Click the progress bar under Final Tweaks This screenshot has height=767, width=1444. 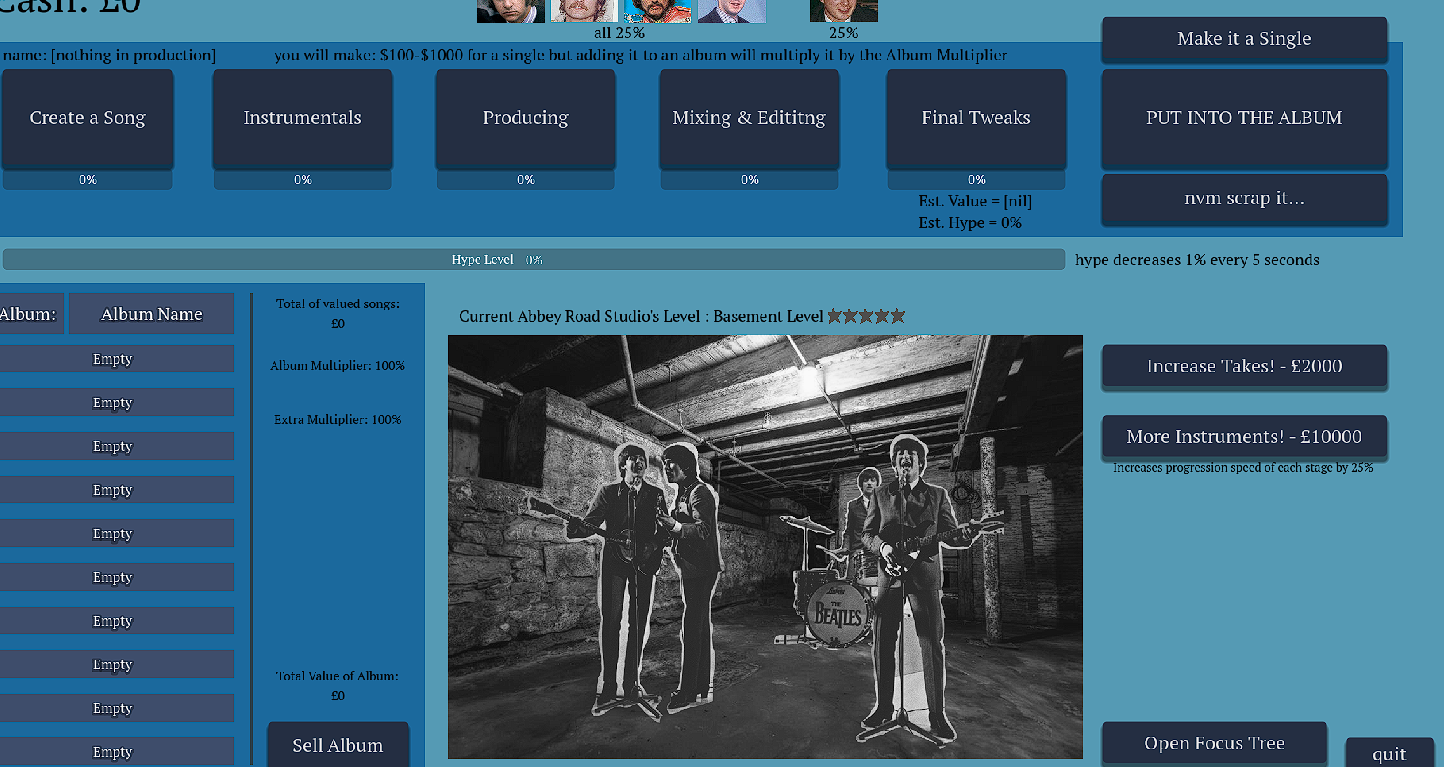tap(976, 180)
